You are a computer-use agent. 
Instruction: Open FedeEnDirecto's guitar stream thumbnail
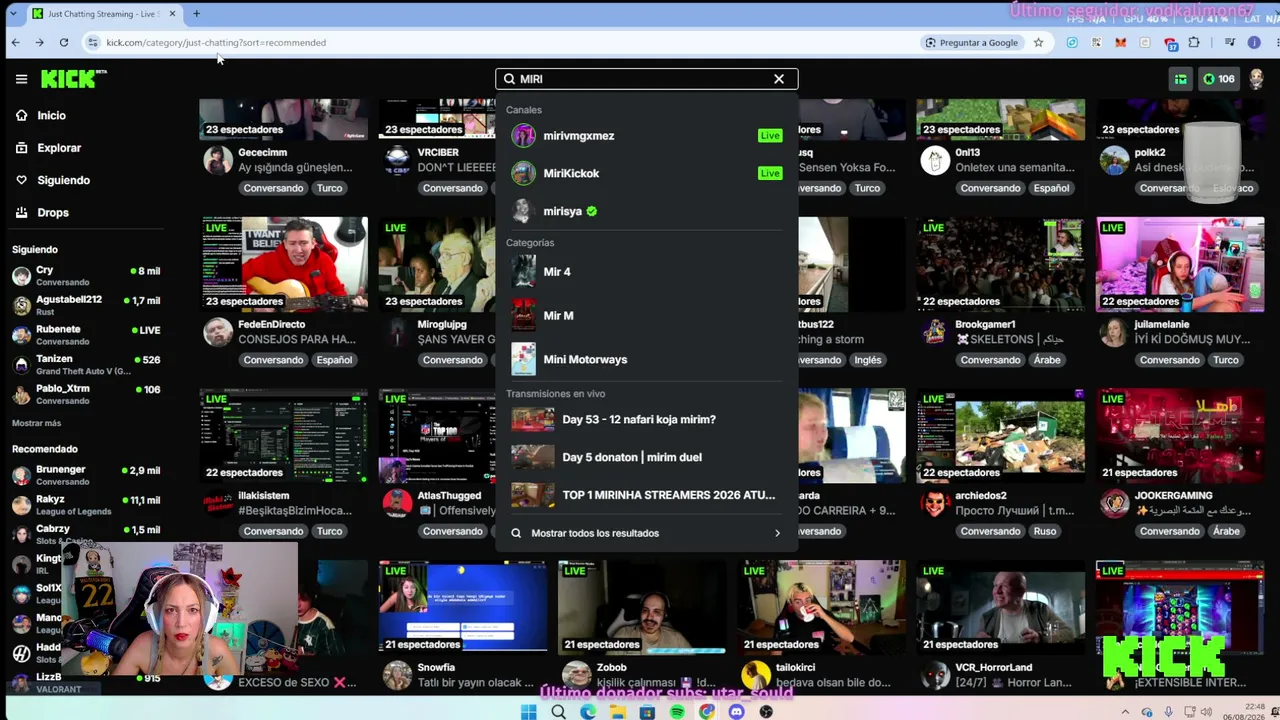tap(284, 264)
